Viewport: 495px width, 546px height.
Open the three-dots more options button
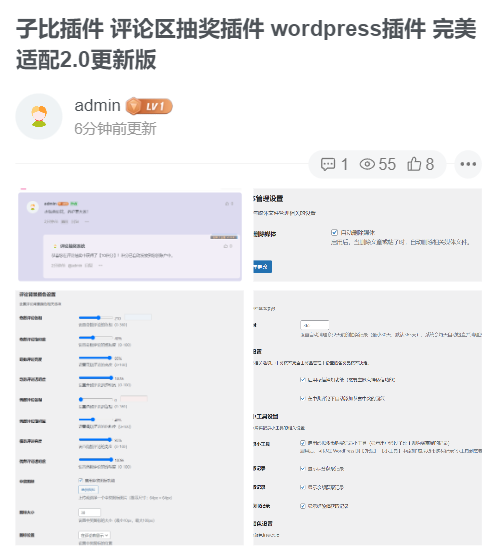[x=468, y=164]
